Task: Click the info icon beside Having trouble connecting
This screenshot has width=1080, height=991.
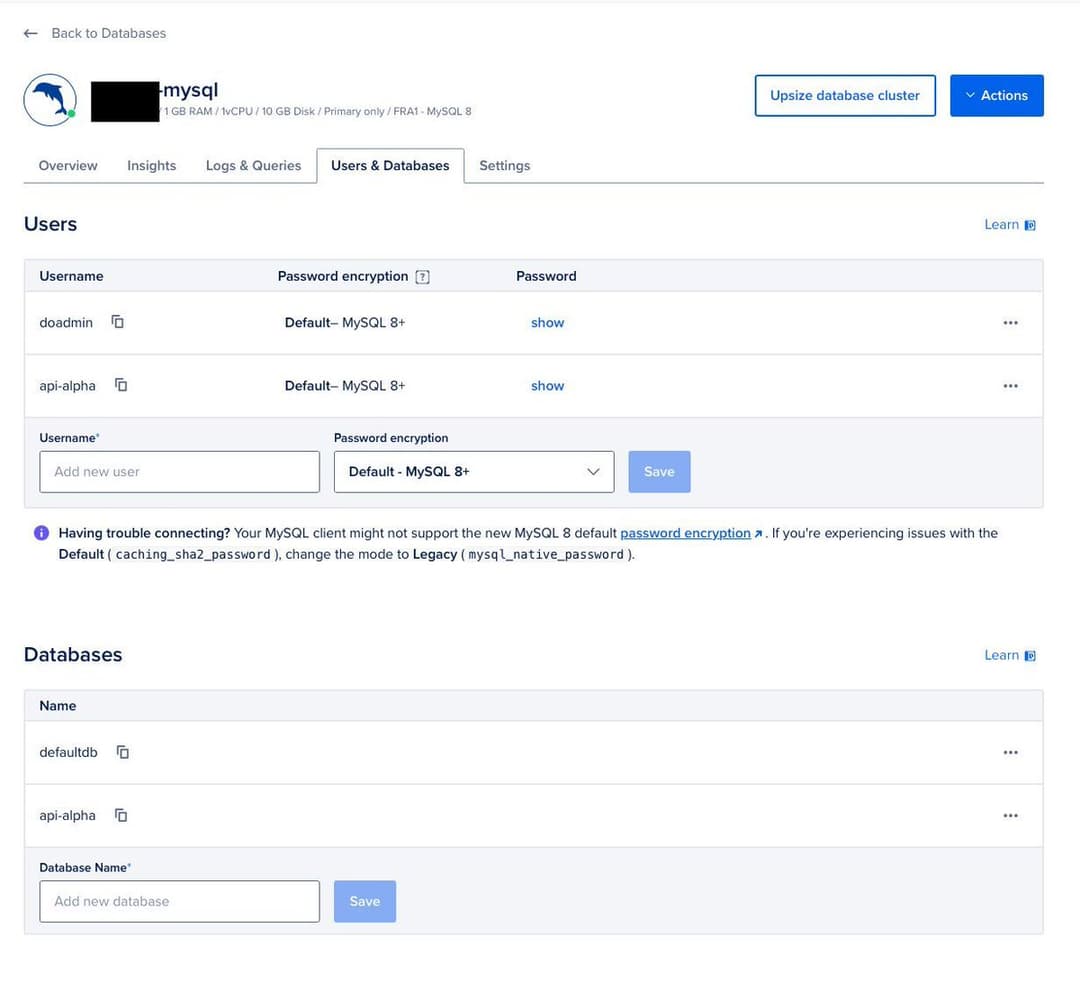Action: tap(41, 533)
